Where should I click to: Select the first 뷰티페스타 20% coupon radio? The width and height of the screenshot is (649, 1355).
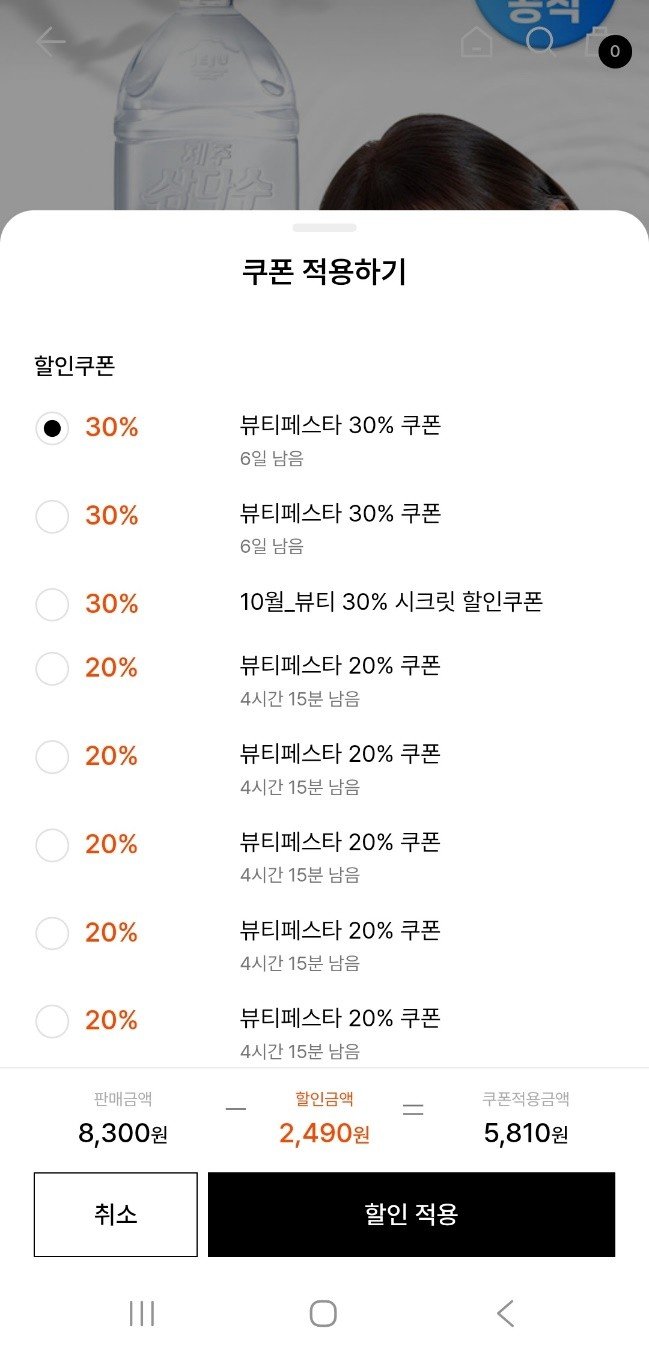pyautogui.click(x=52, y=668)
